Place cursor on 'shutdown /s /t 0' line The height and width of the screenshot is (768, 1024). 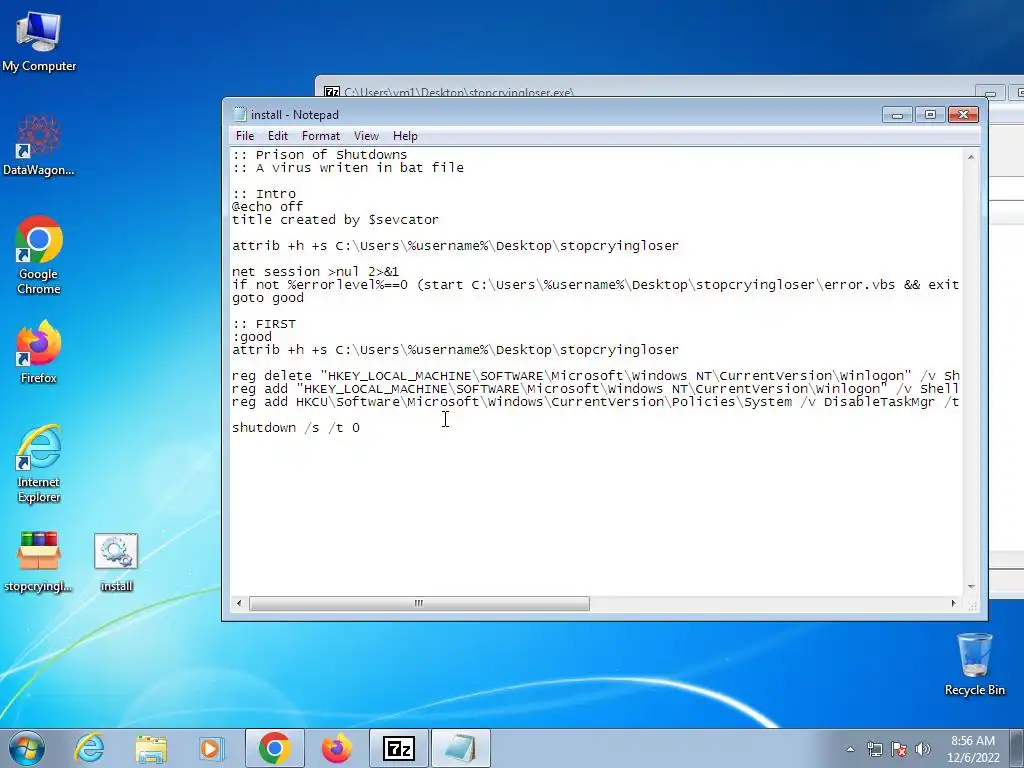(x=296, y=428)
